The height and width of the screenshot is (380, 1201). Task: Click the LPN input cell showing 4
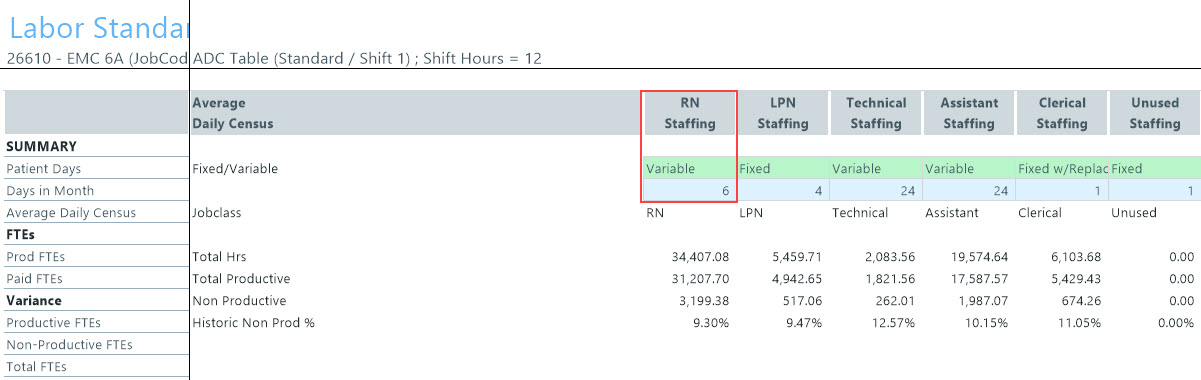click(783, 191)
